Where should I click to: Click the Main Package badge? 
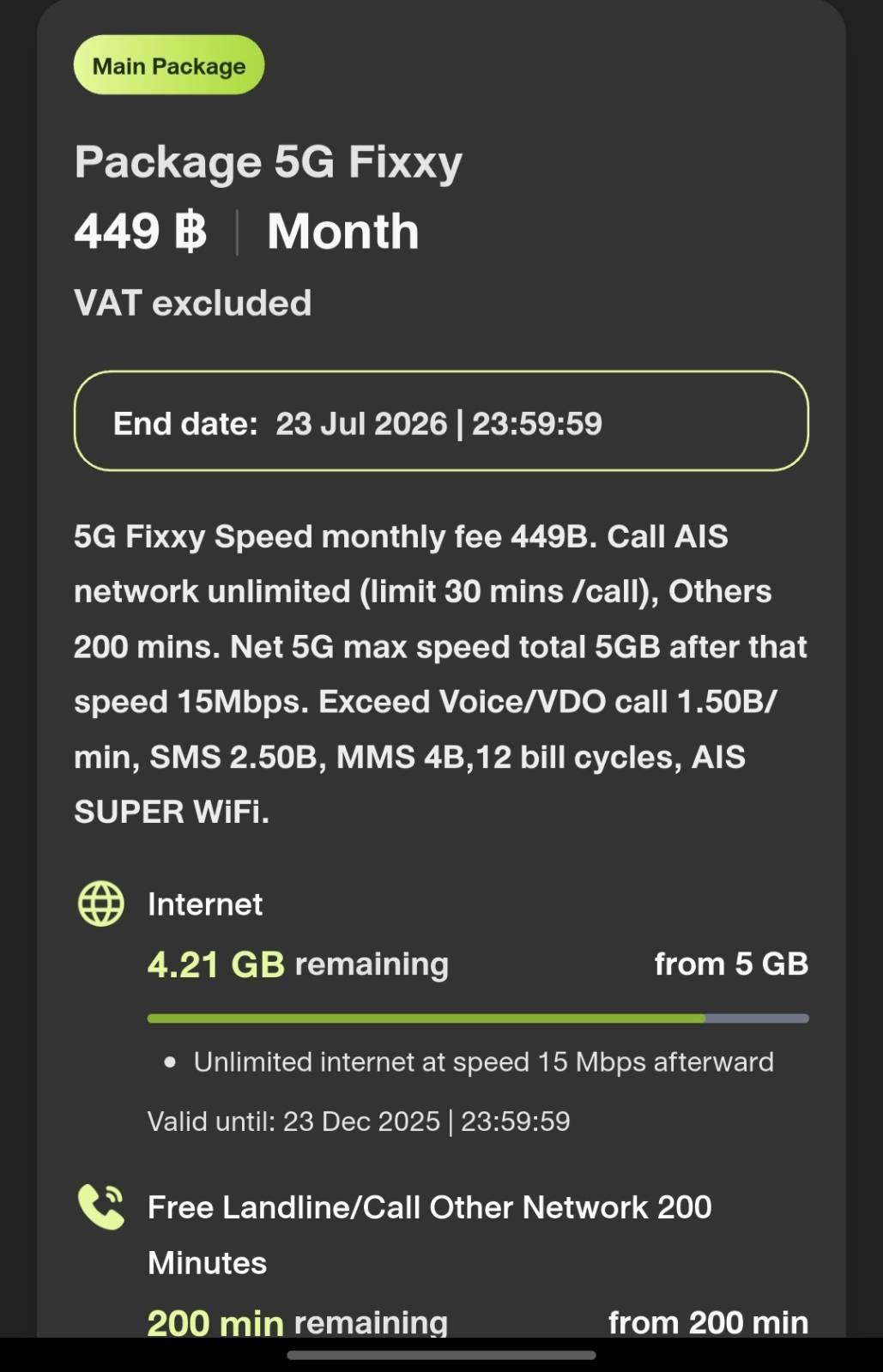point(169,65)
